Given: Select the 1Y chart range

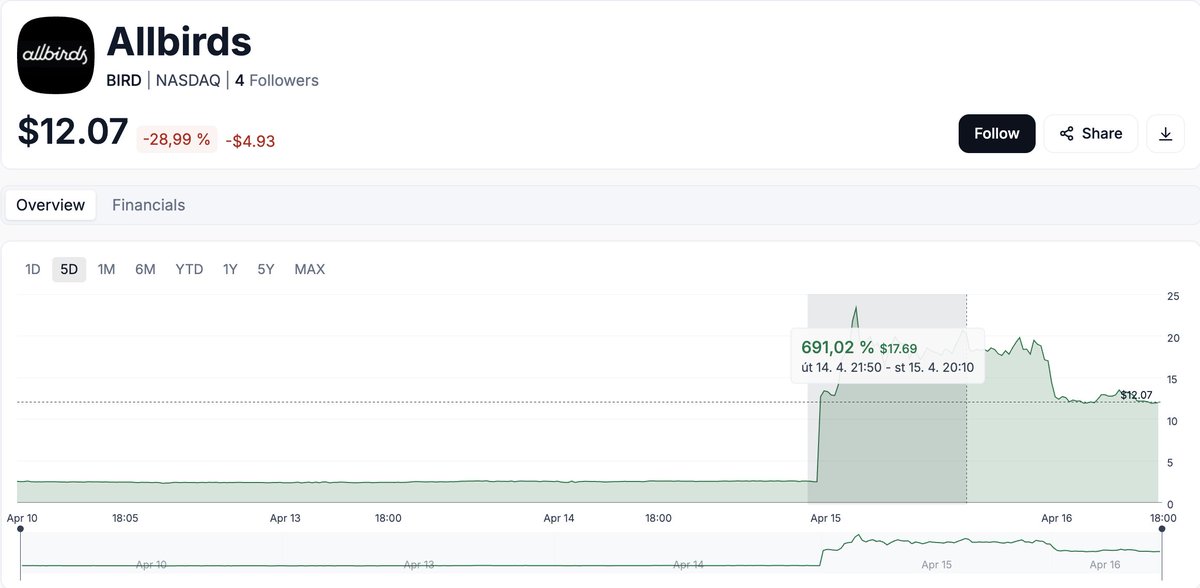Looking at the screenshot, I should [x=230, y=269].
